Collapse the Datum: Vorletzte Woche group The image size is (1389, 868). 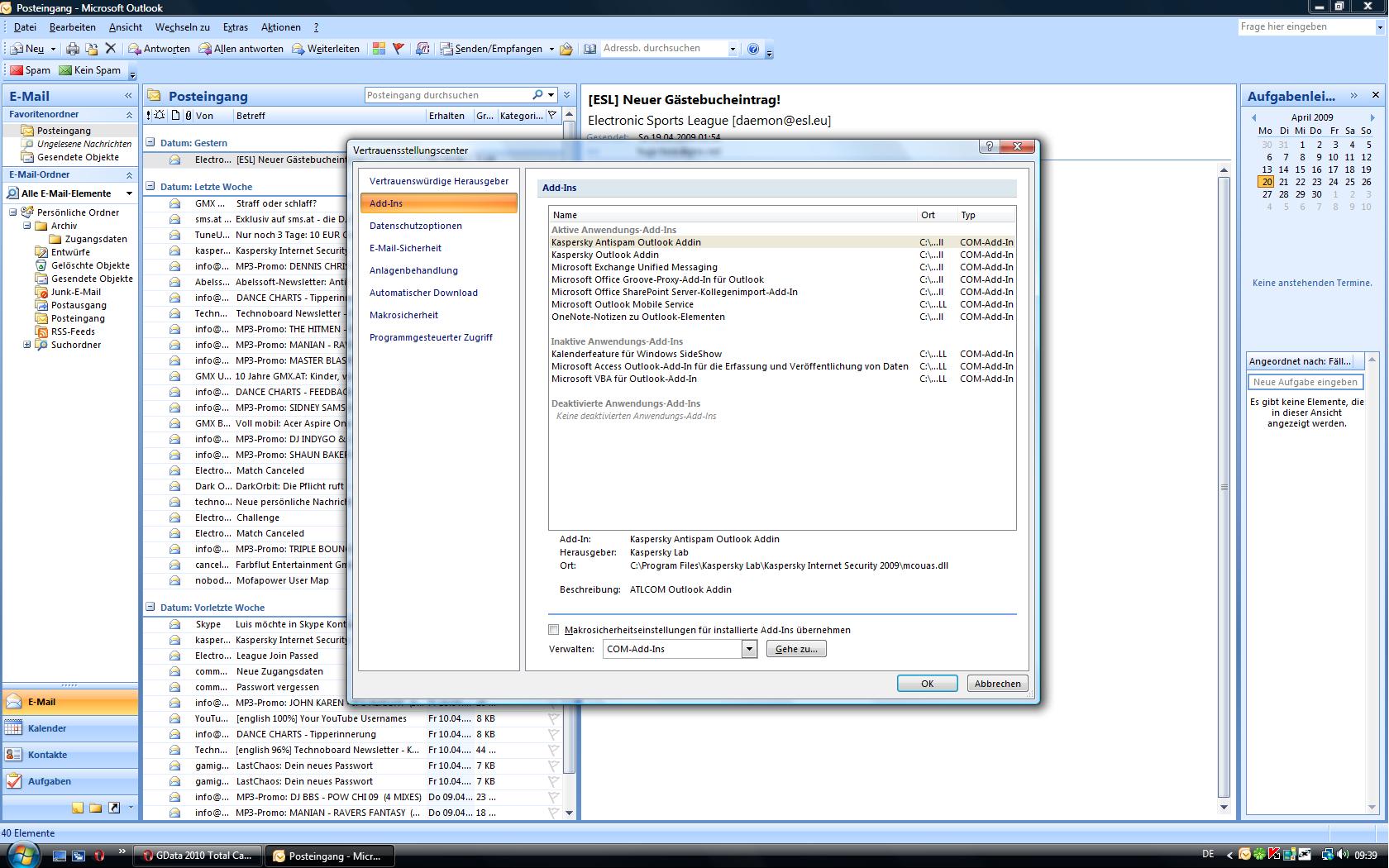coord(150,607)
